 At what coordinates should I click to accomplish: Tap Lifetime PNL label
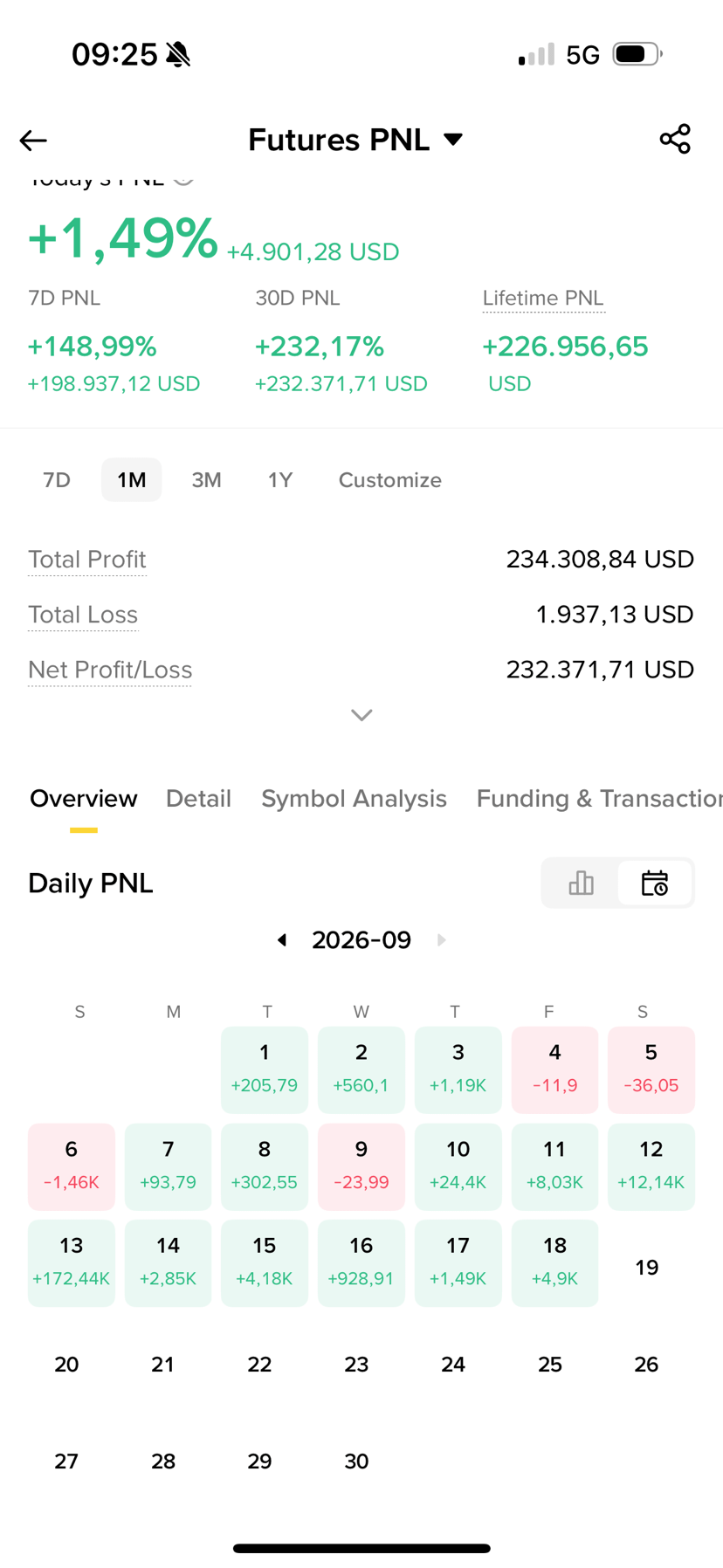point(543,299)
